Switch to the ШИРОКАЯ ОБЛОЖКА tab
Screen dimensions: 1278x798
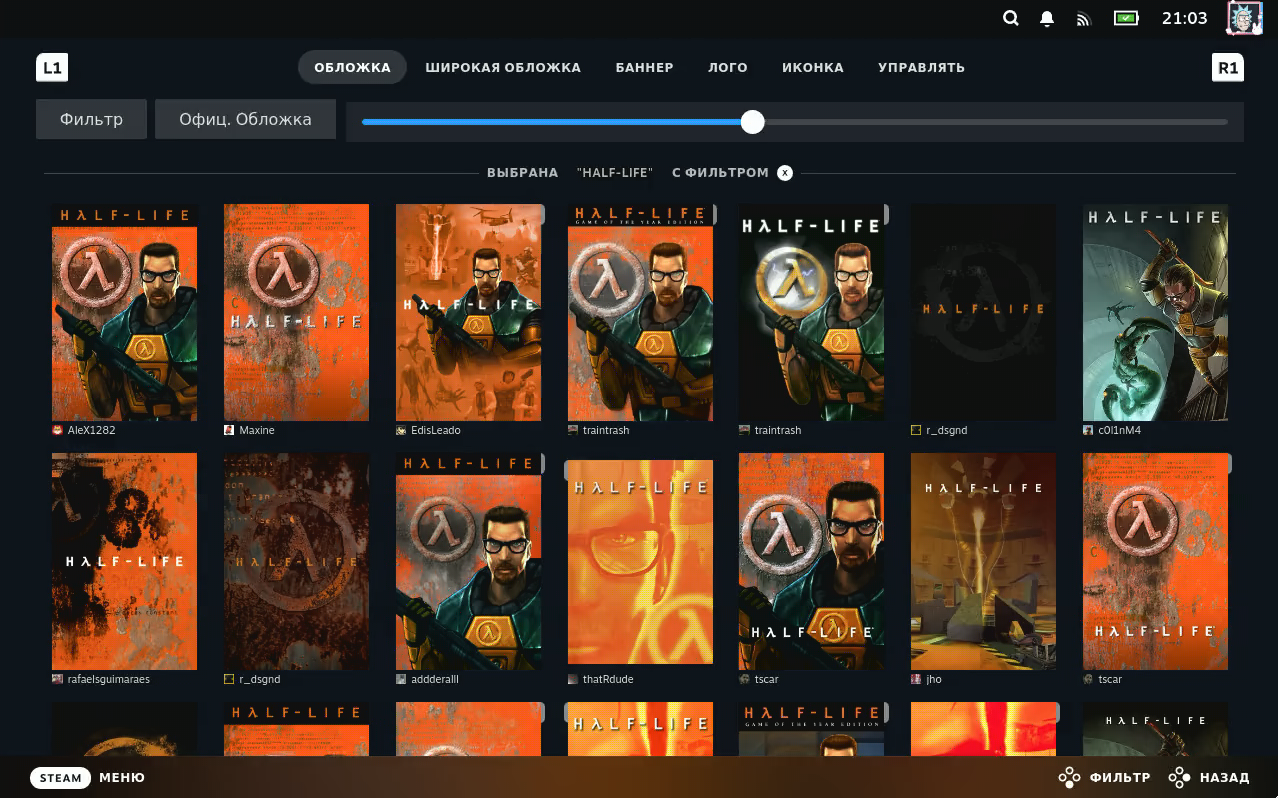tap(503, 68)
